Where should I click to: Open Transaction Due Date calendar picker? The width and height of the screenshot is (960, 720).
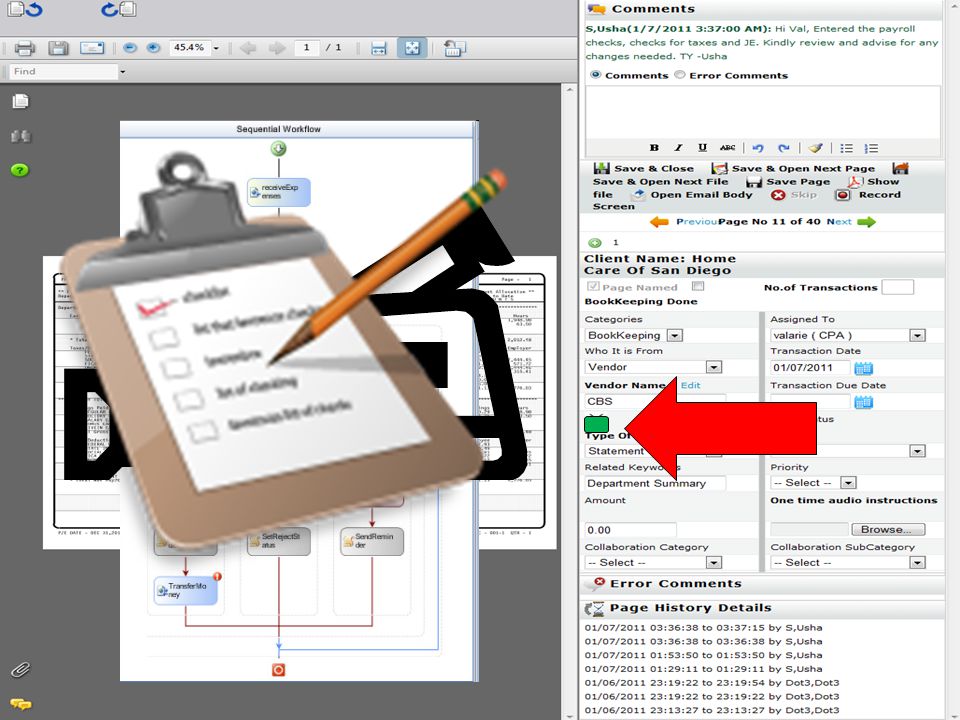point(863,402)
